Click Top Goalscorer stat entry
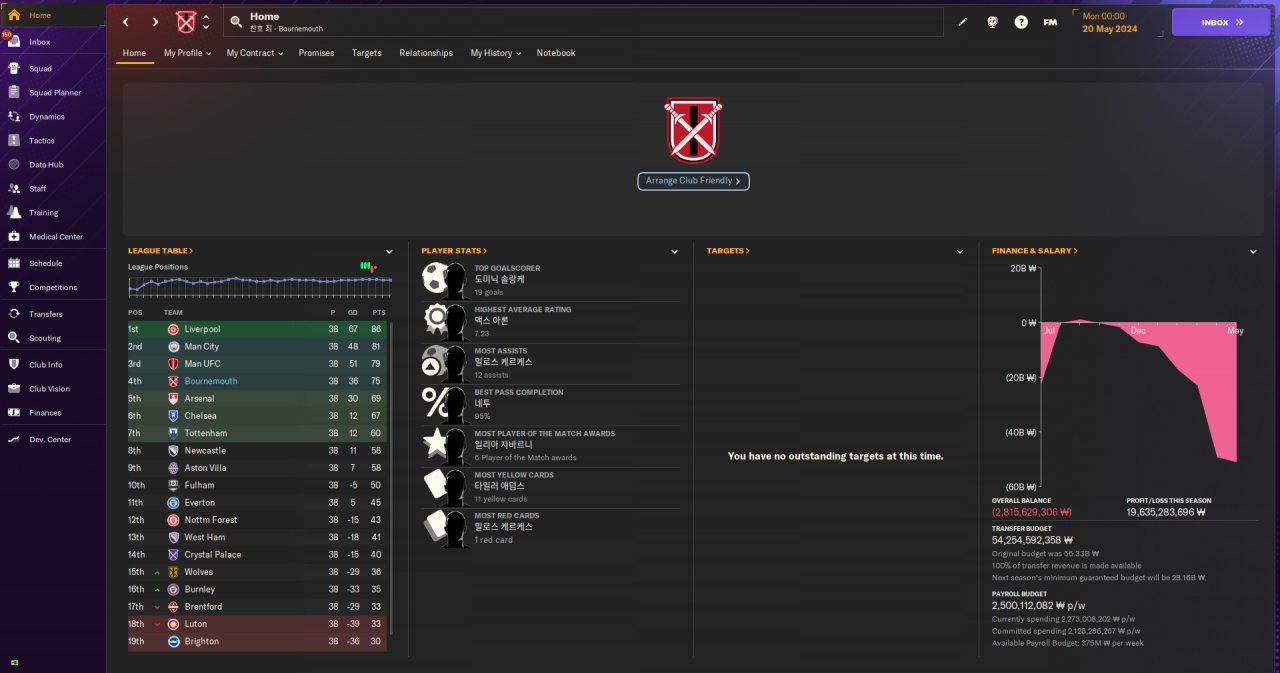 click(550, 281)
